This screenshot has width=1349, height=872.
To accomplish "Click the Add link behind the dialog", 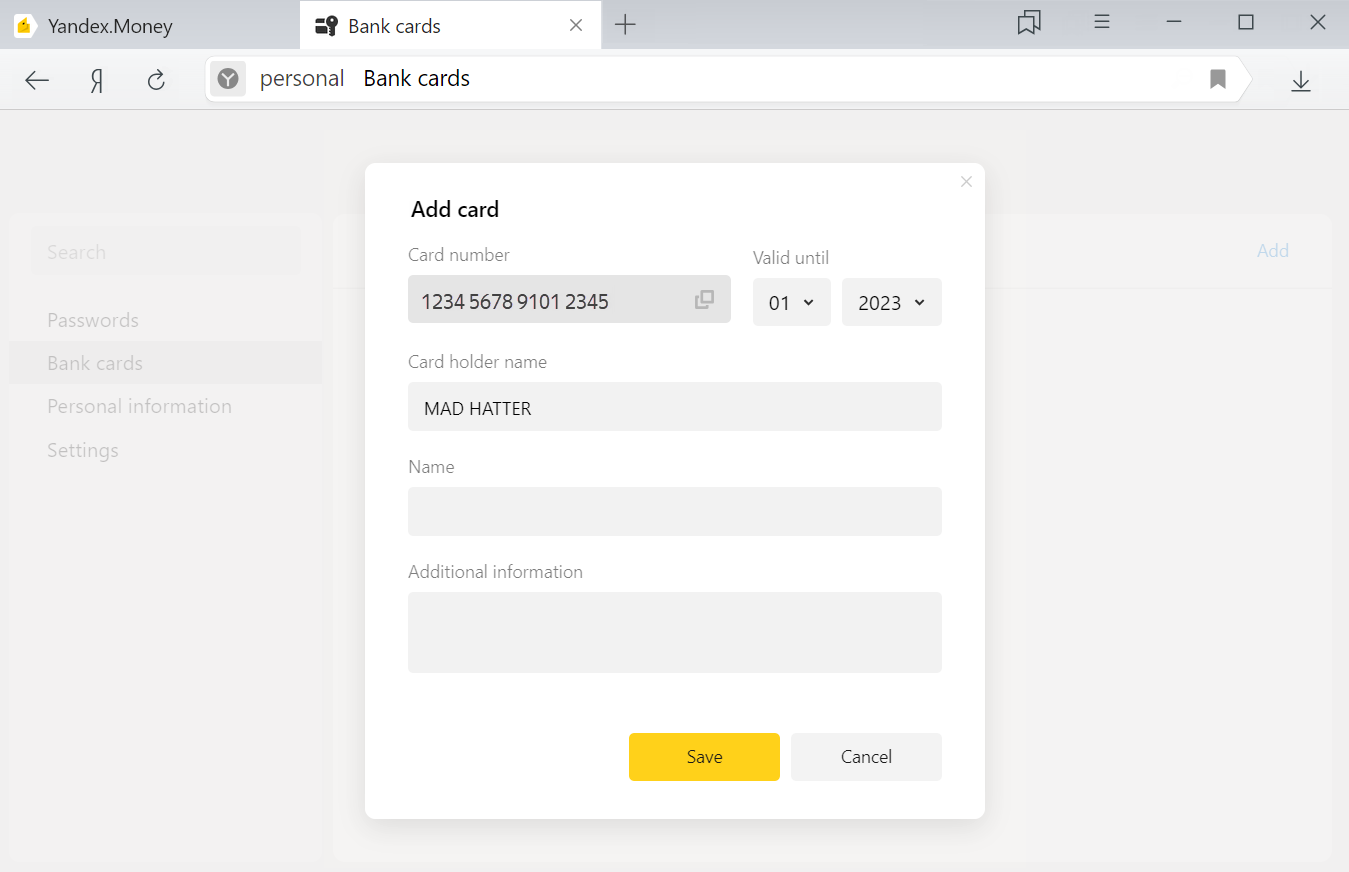I will pyautogui.click(x=1272, y=251).
